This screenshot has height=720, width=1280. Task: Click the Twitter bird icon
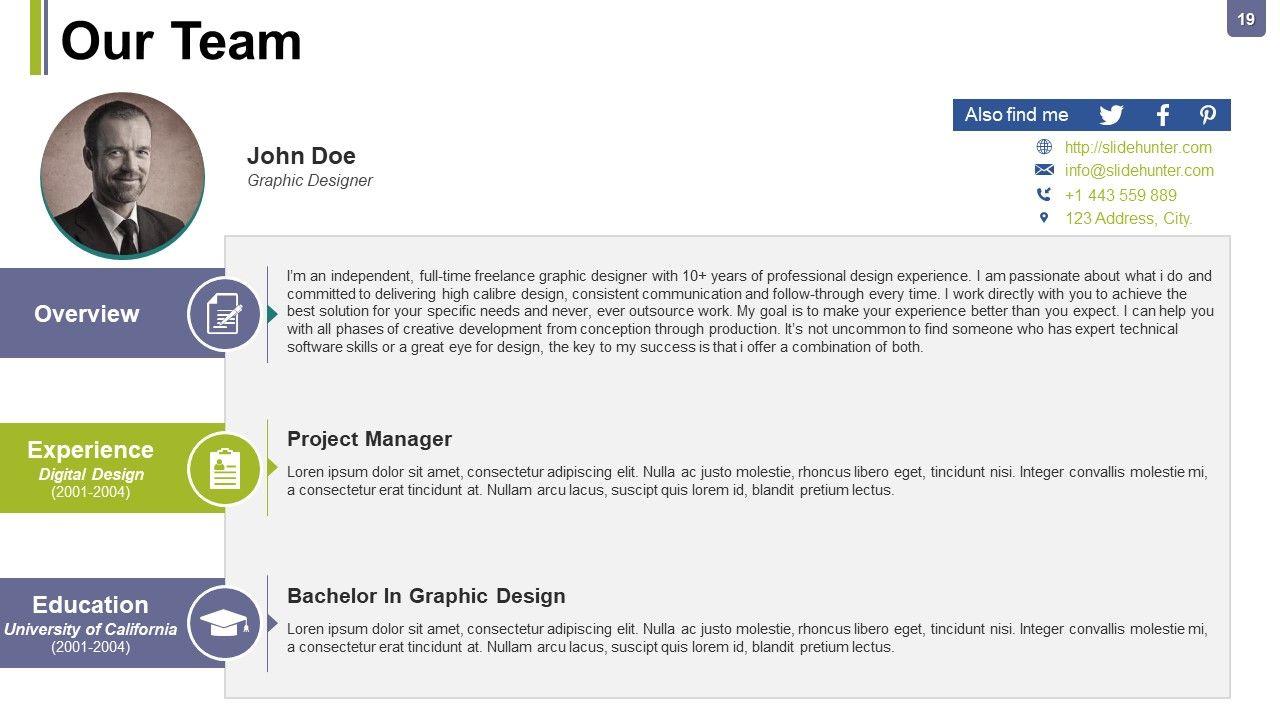coord(1111,115)
